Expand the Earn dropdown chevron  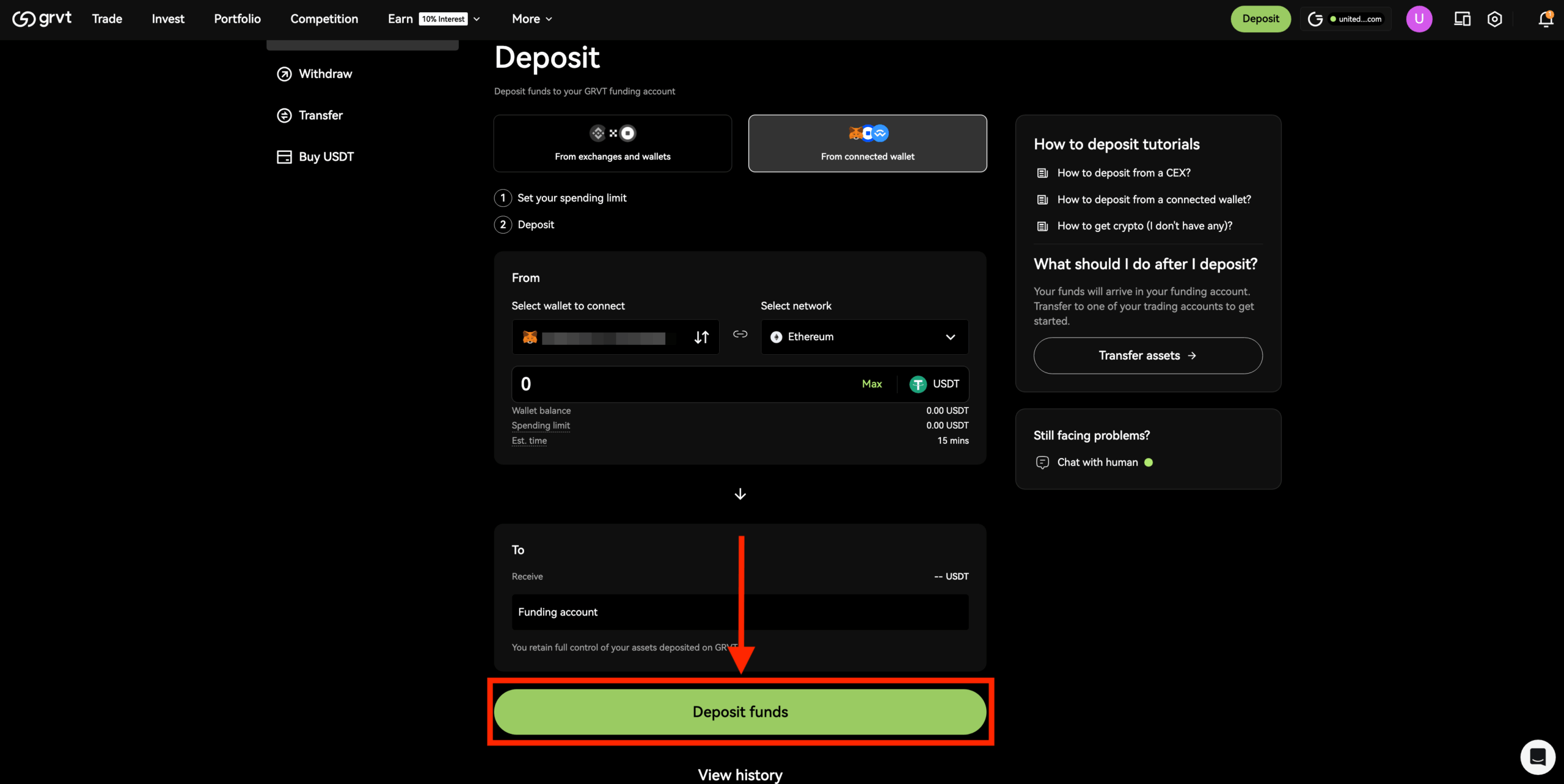click(477, 19)
